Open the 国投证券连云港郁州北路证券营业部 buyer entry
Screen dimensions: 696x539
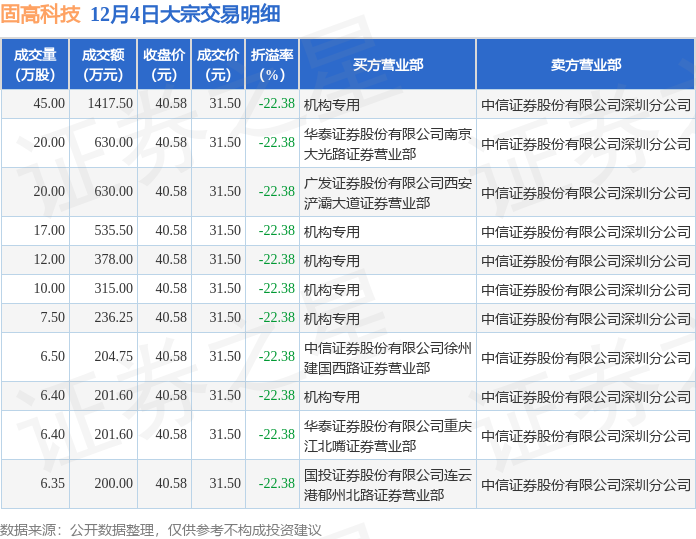click(387, 484)
